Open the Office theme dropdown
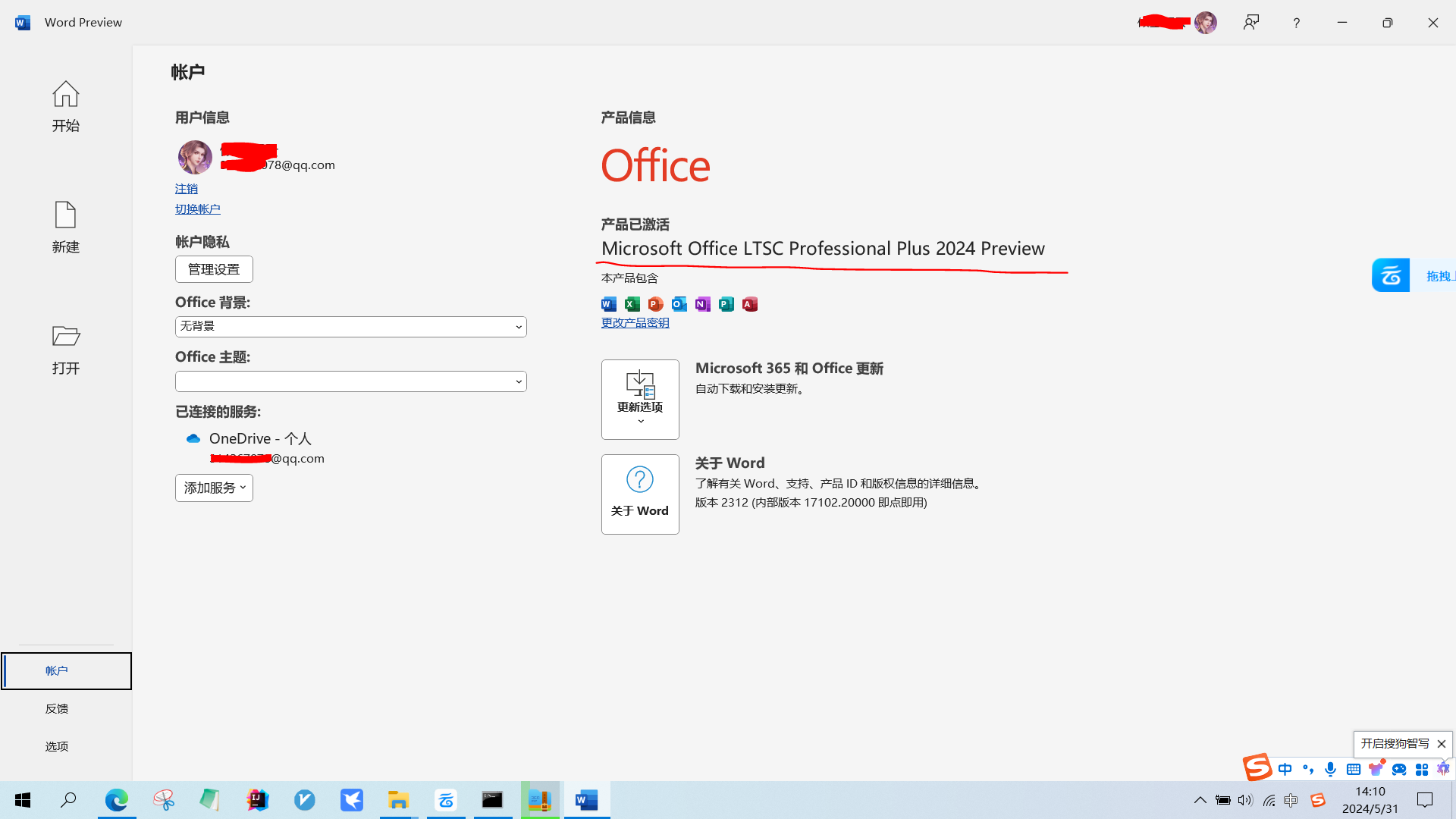 click(350, 381)
